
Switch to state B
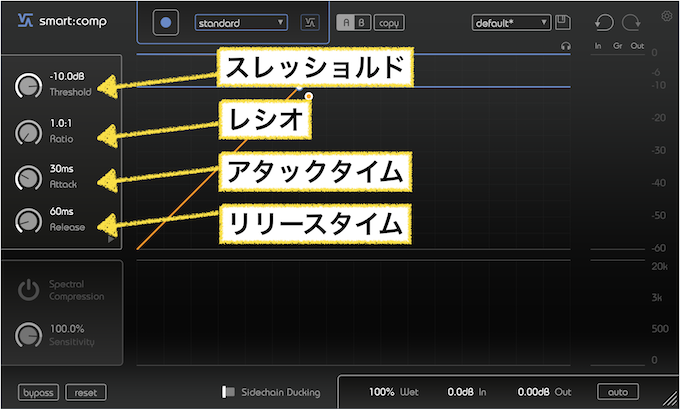tap(362, 23)
